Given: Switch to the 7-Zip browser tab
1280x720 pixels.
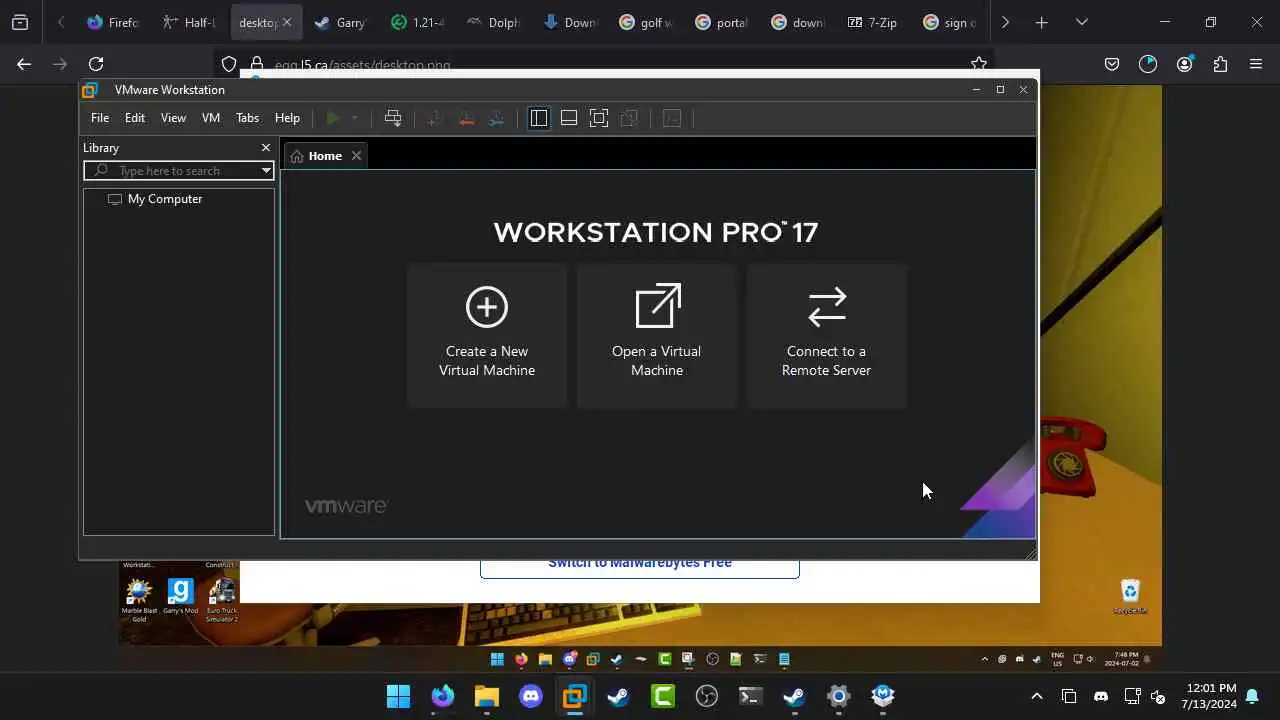Looking at the screenshot, I should click(874, 22).
